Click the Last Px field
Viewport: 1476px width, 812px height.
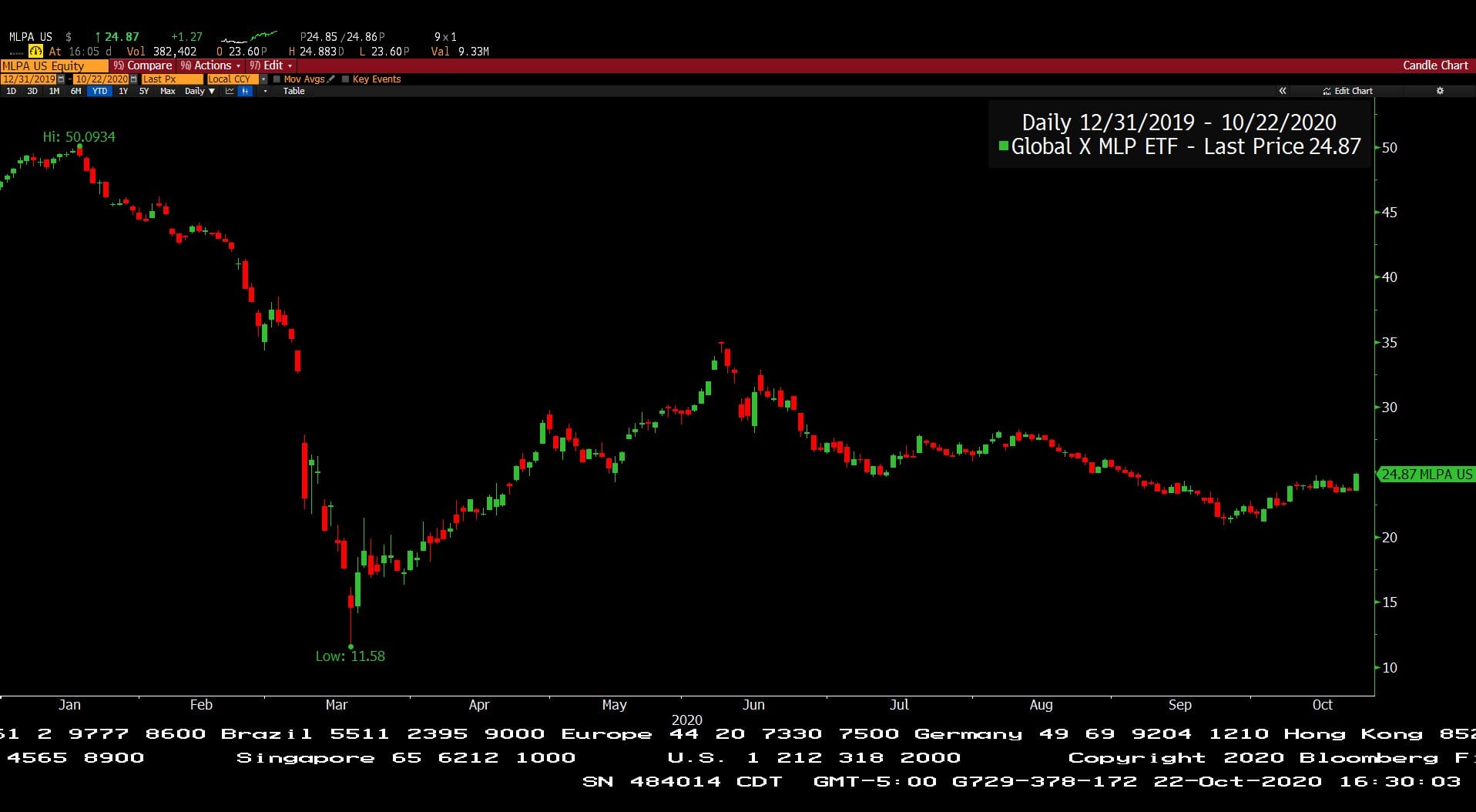click(172, 79)
